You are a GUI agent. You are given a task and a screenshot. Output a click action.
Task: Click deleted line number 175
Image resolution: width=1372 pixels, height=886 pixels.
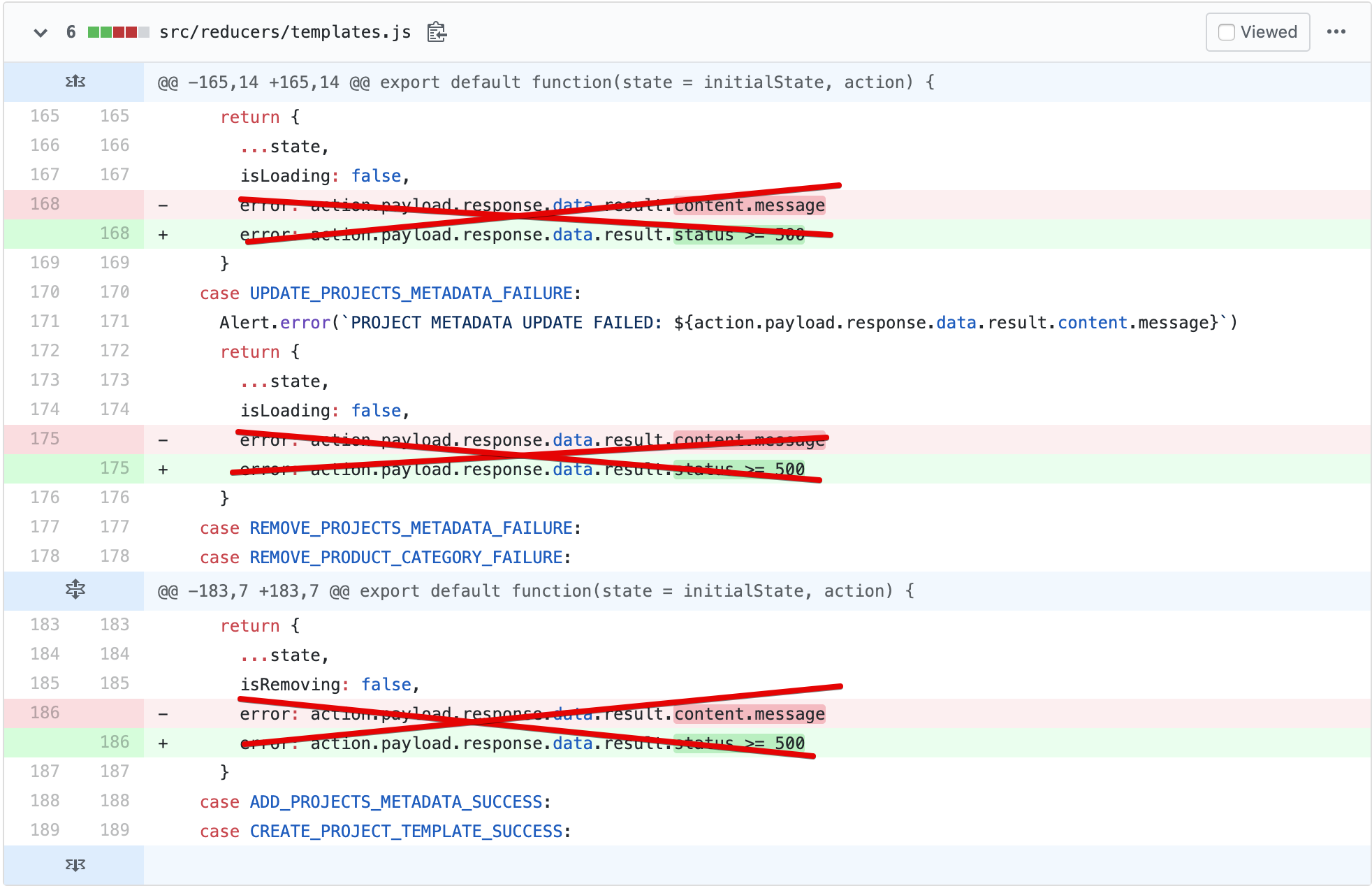tap(45, 439)
